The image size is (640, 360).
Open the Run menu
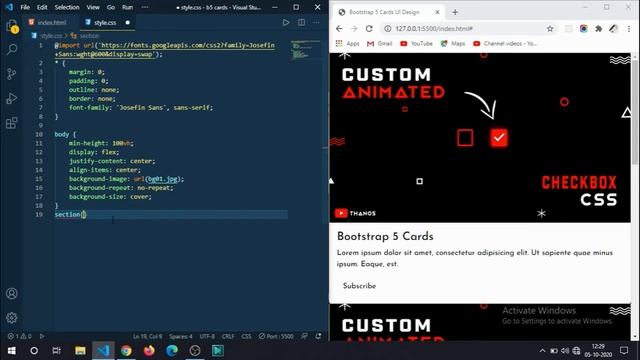(x=127, y=7)
